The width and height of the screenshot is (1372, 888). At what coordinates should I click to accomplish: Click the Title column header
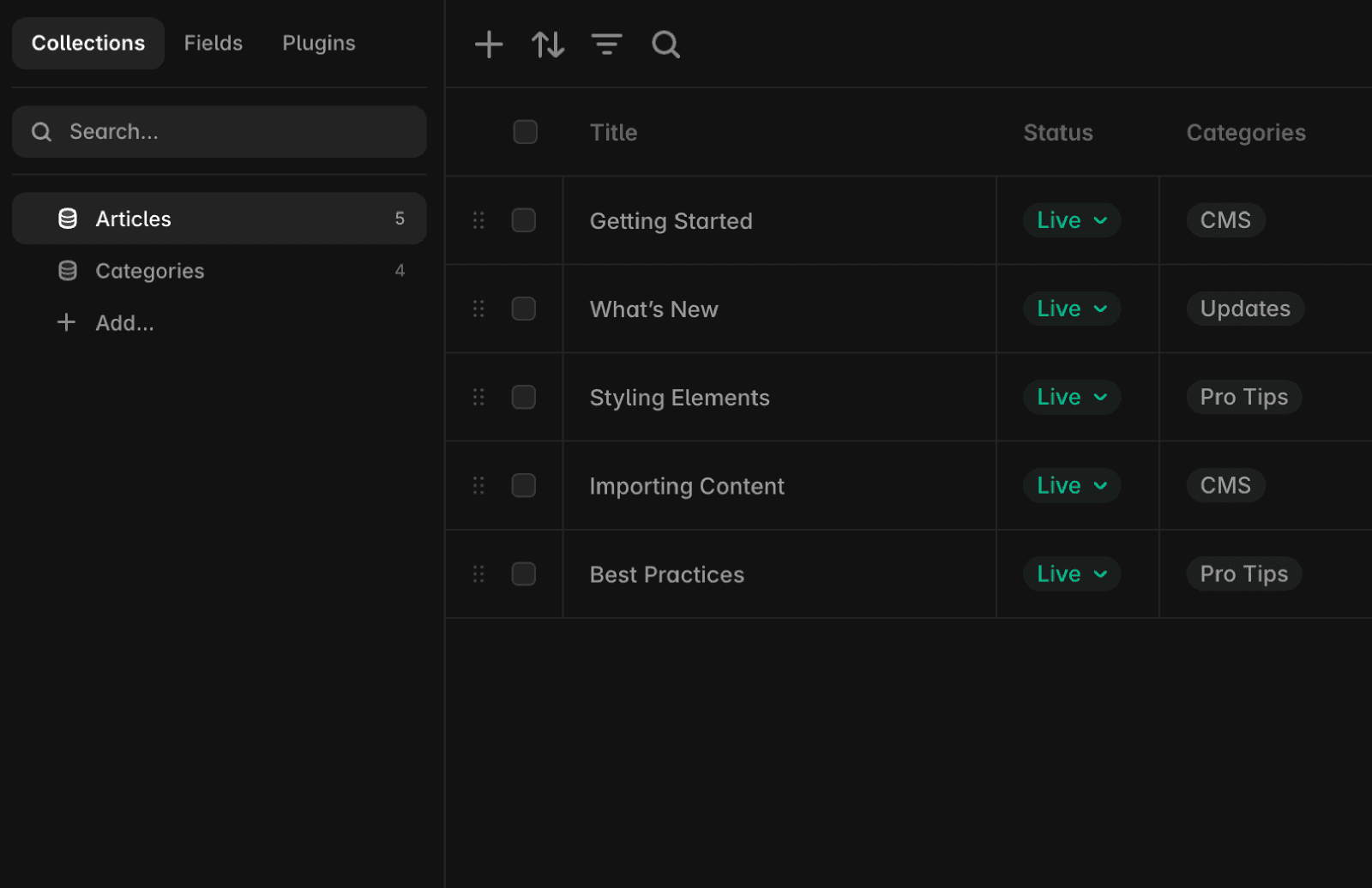(614, 133)
